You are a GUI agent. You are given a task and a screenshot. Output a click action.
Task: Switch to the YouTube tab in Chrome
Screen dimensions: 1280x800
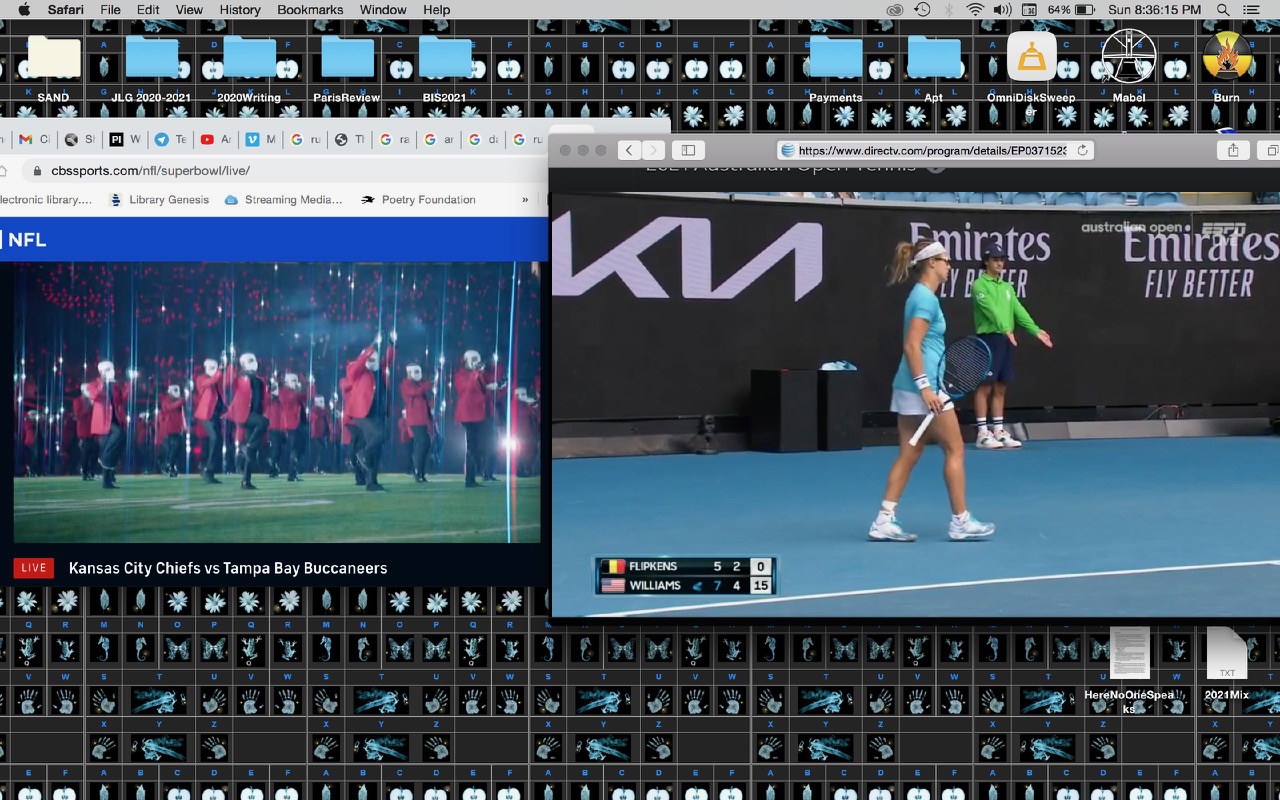[x=215, y=139]
